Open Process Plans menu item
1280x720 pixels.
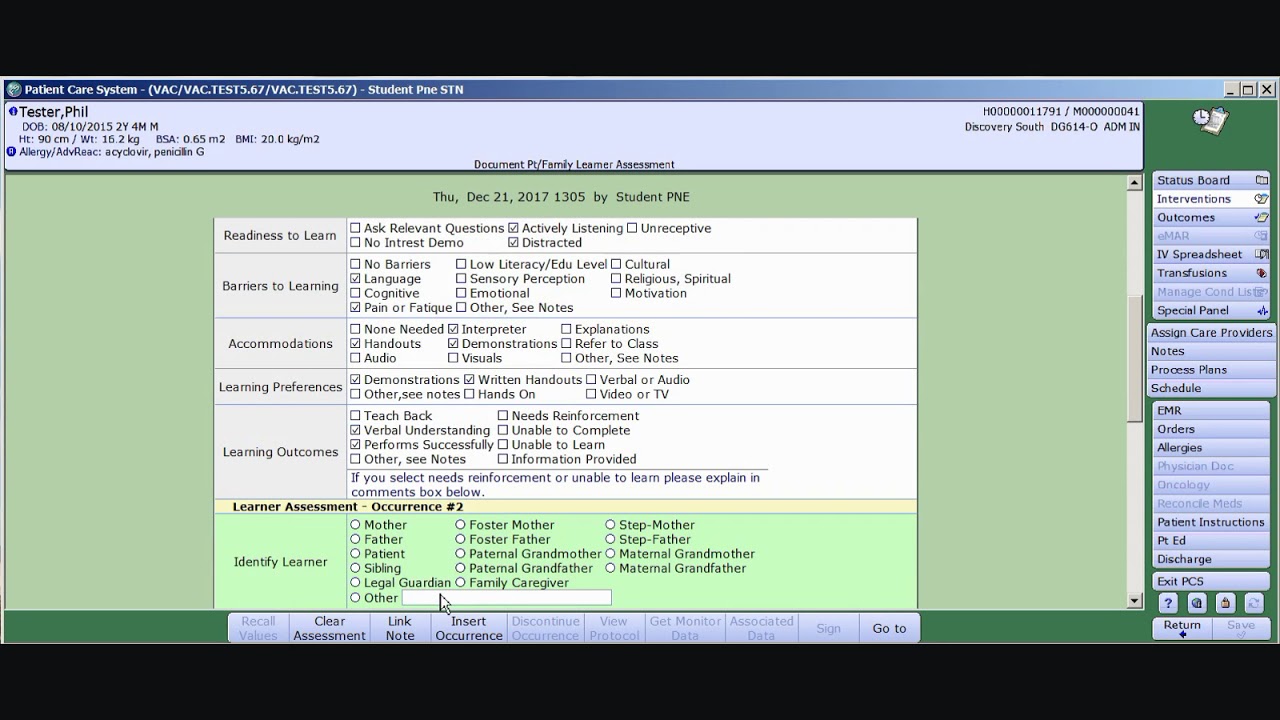(x=1211, y=370)
